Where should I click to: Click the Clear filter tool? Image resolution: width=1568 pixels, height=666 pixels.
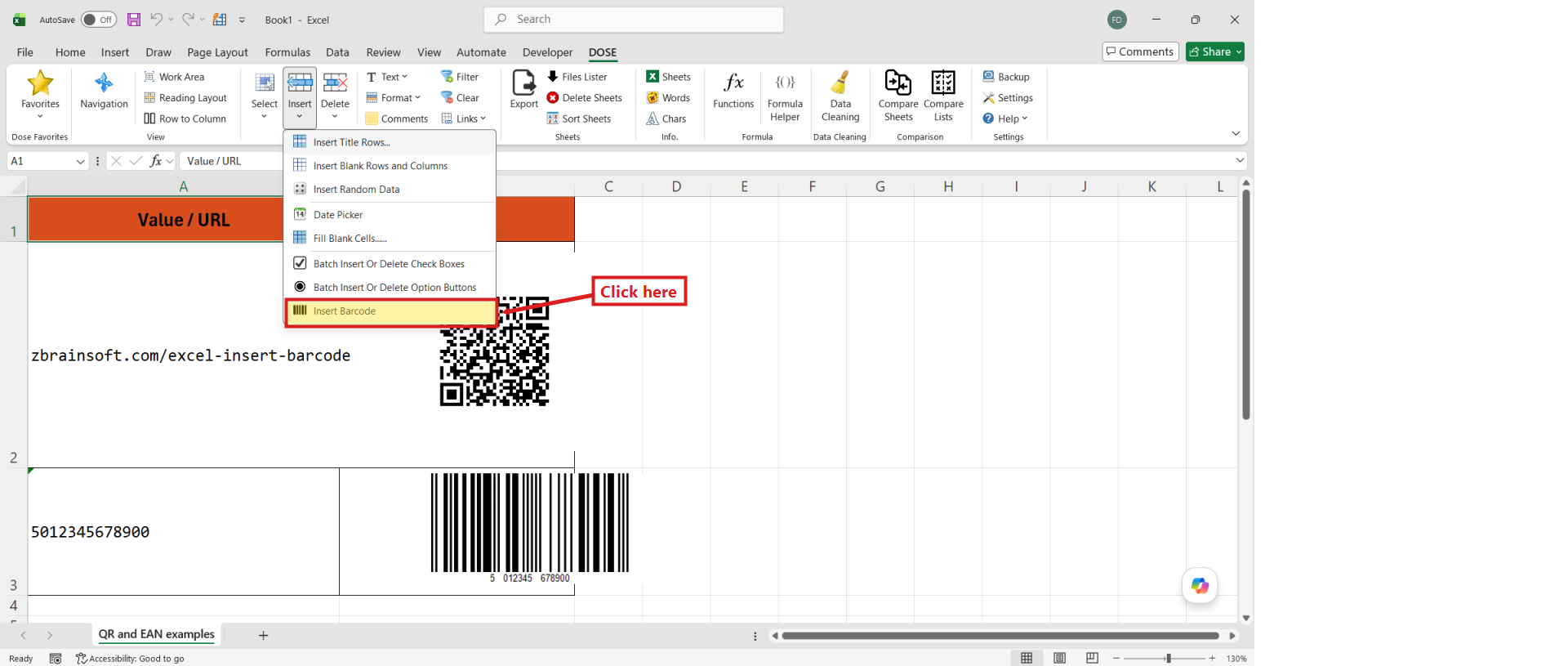460,98
